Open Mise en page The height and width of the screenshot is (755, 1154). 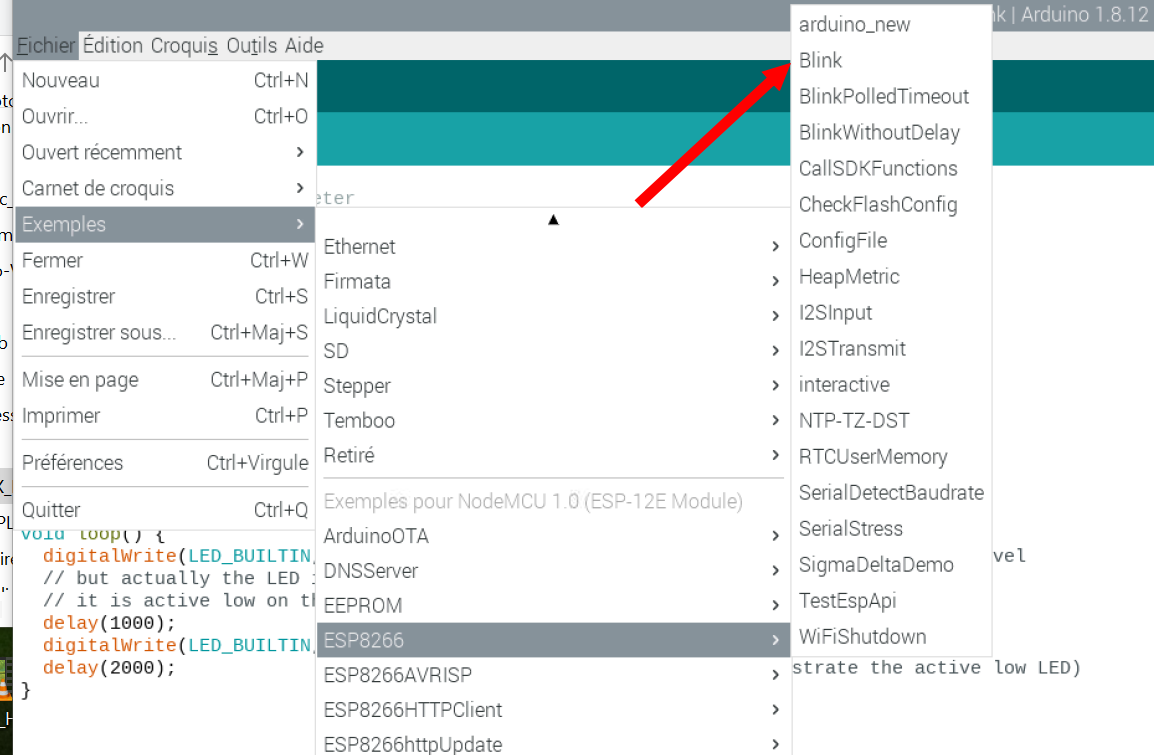pos(165,380)
